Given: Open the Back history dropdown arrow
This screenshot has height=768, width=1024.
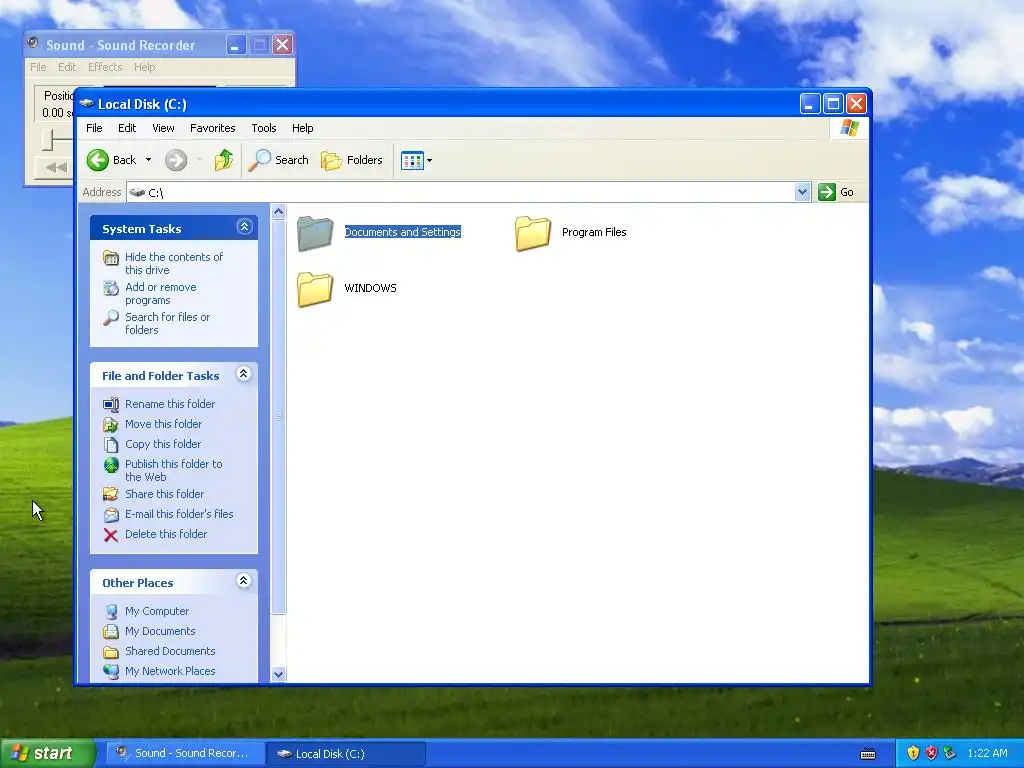Looking at the screenshot, I should pyautogui.click(x=148, y=160).
